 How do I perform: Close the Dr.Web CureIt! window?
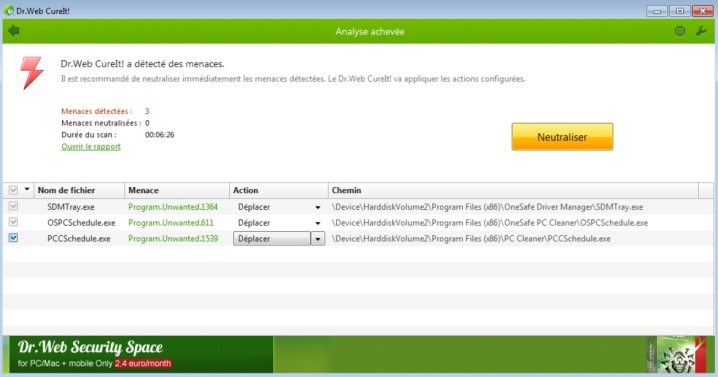(702, 11)
